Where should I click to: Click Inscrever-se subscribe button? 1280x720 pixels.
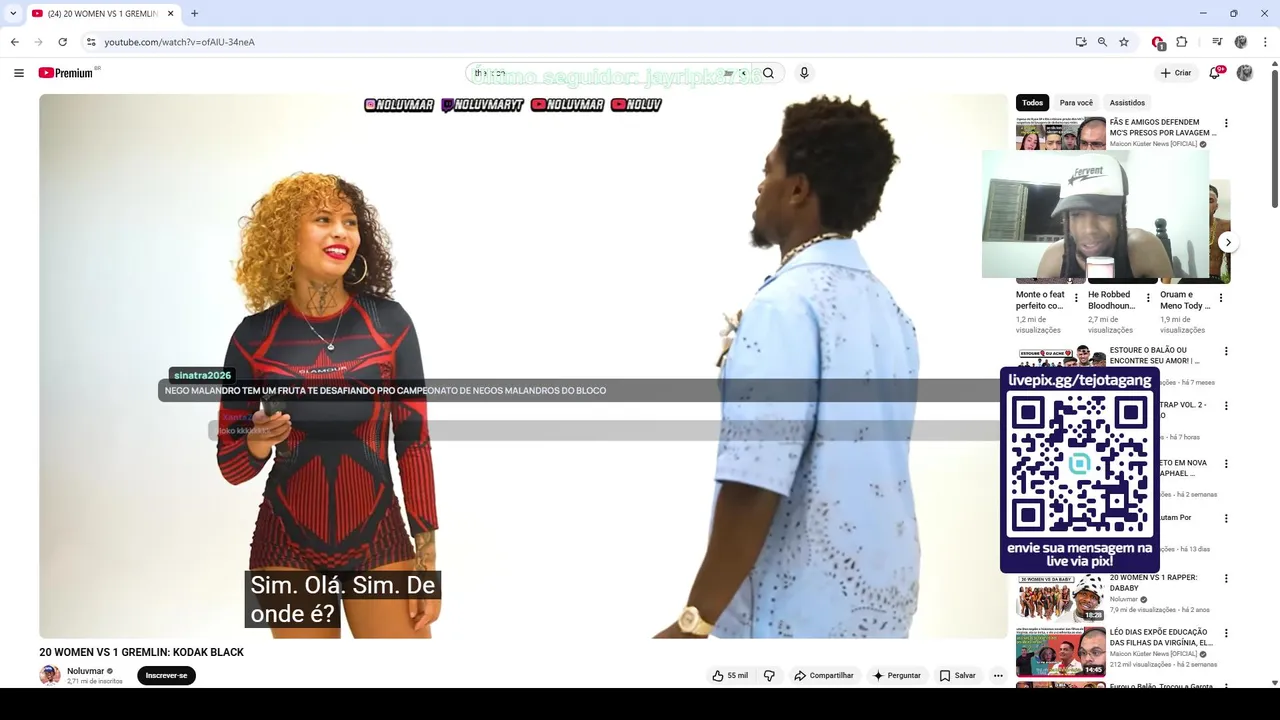166,676
